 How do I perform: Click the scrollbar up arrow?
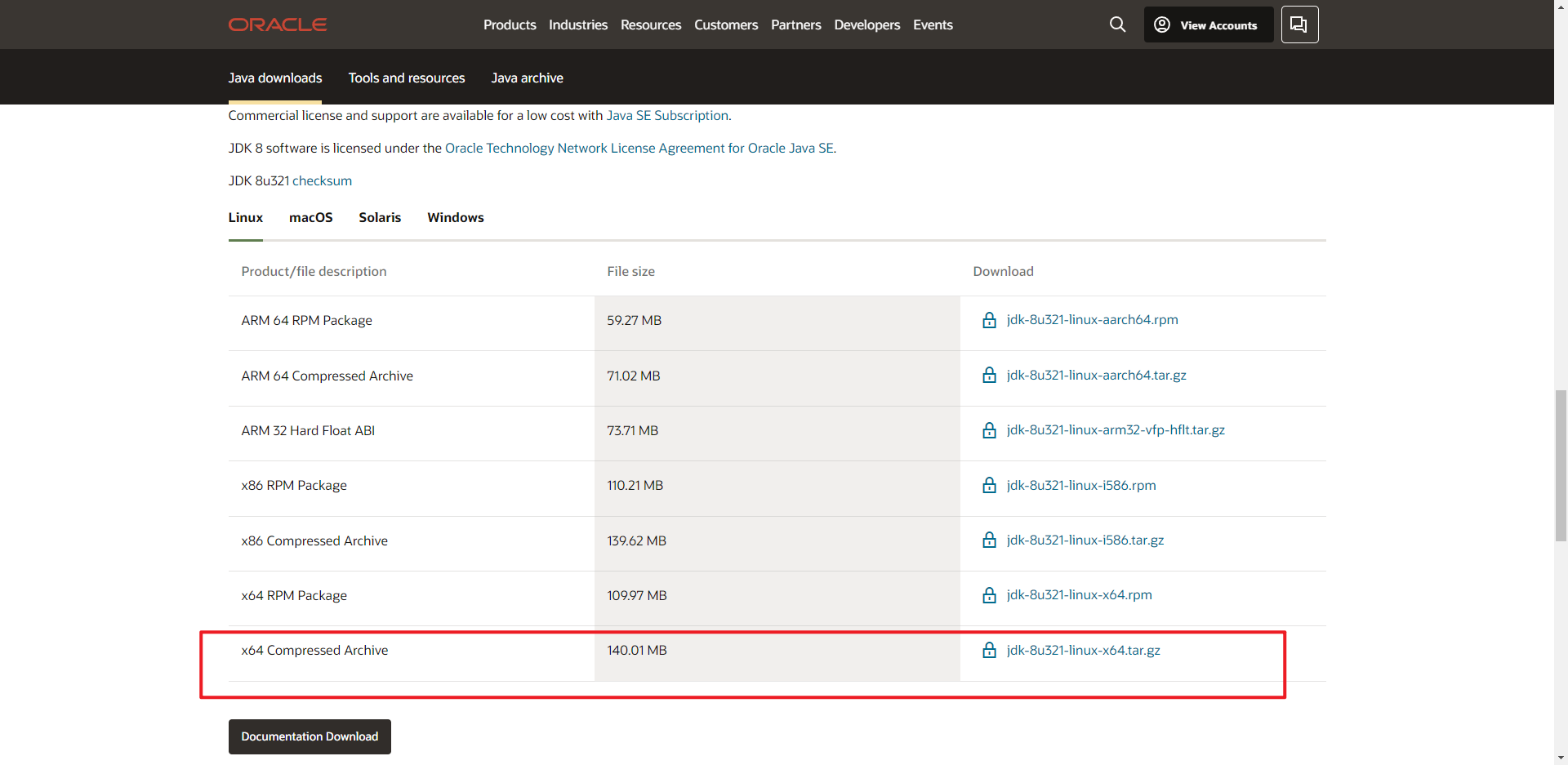click(1561, 7)
